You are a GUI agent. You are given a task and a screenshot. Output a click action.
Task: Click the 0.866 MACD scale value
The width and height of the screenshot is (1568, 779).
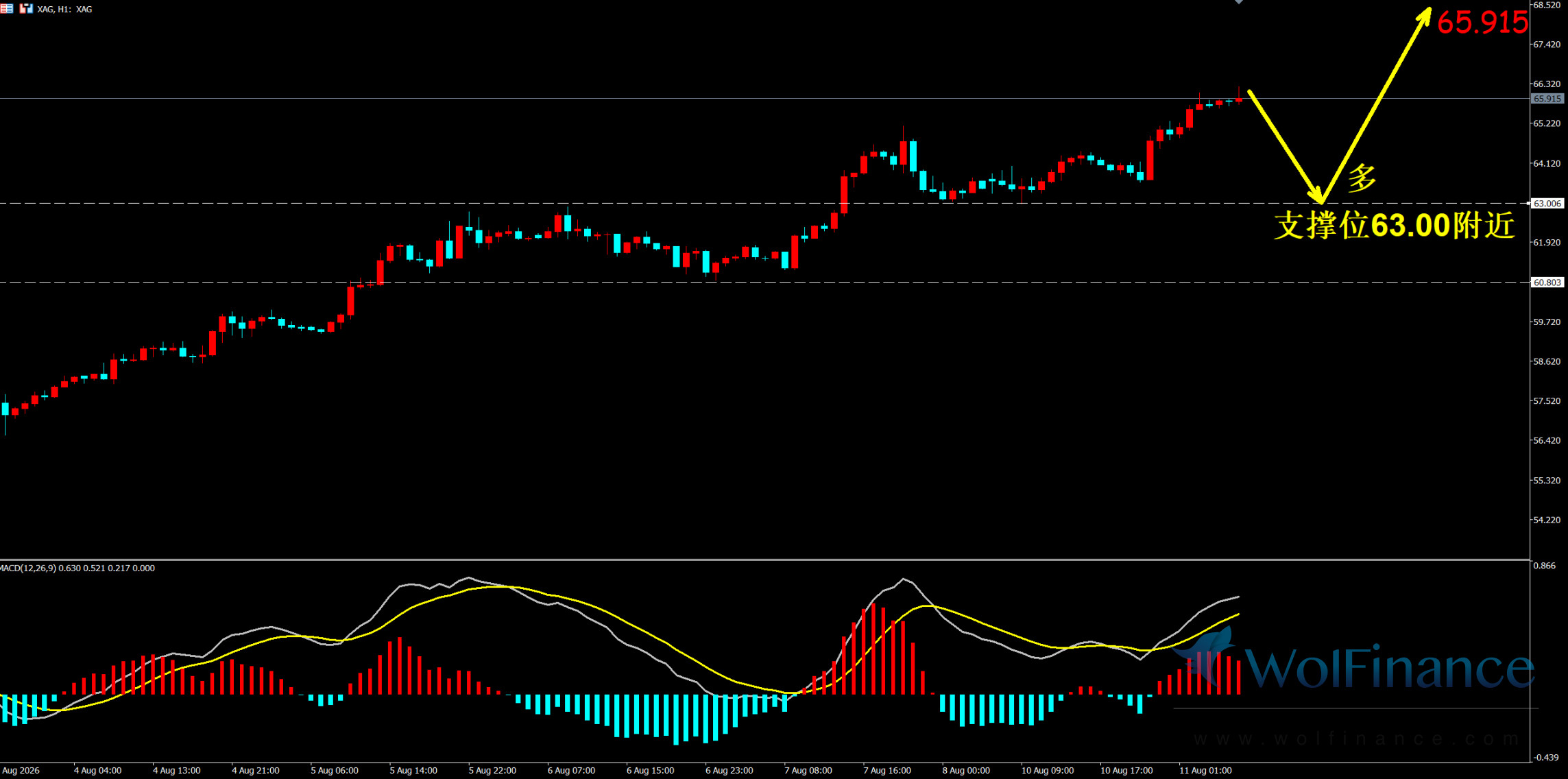pyautogui.click(x=1544, y=566)
